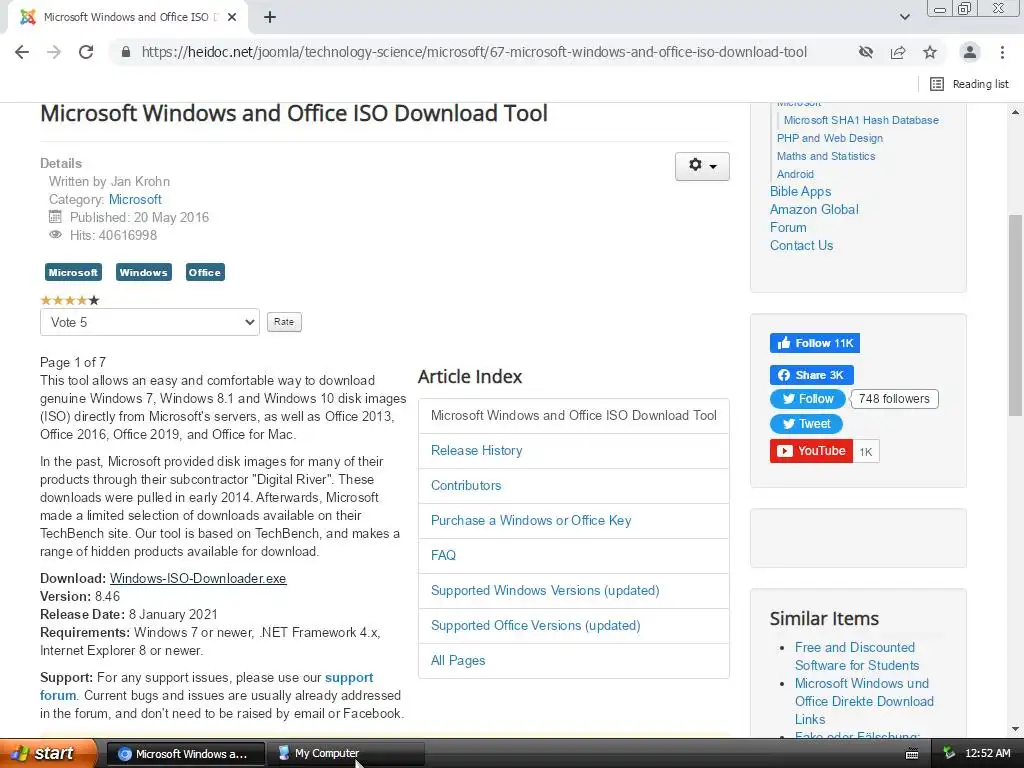Go back to previous page
The height and width of the screenshot is (768, 1024).
click(x=22, y=52)
